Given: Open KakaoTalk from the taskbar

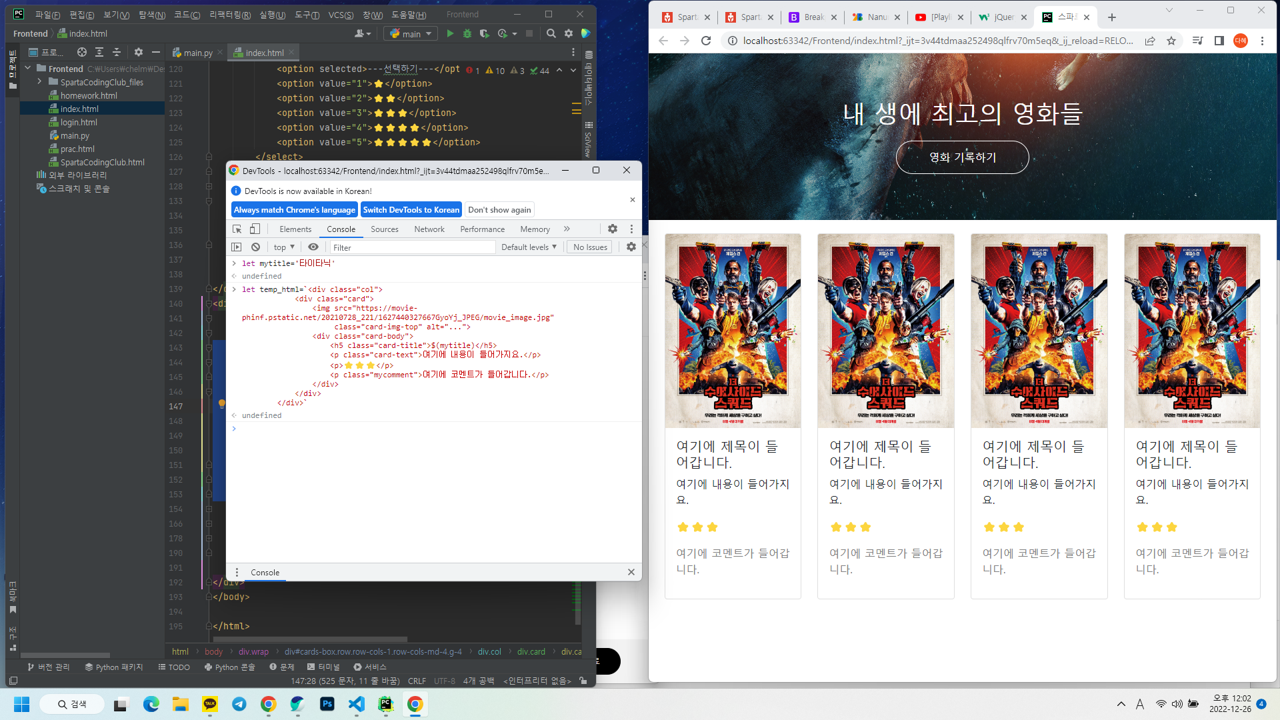Looking at the screenshot, I should point(210,704).
